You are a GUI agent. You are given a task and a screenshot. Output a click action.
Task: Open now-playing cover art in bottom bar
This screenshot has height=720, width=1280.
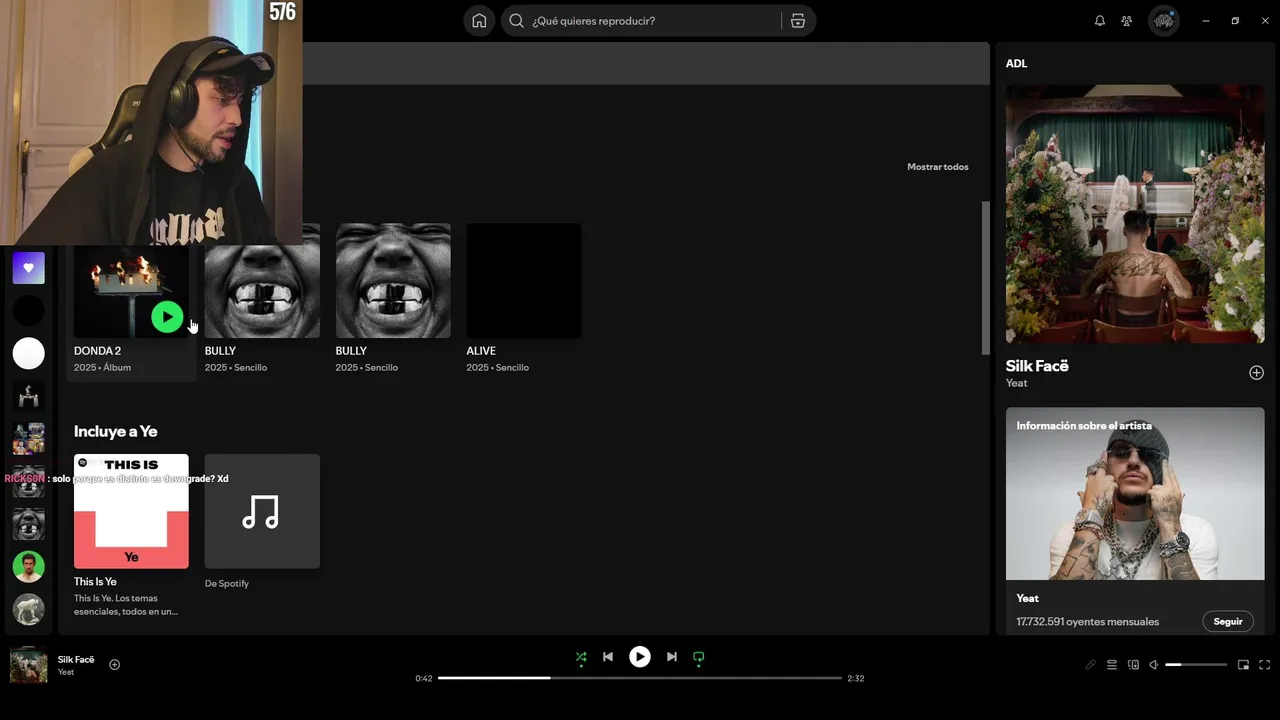[x=29, y=665]
